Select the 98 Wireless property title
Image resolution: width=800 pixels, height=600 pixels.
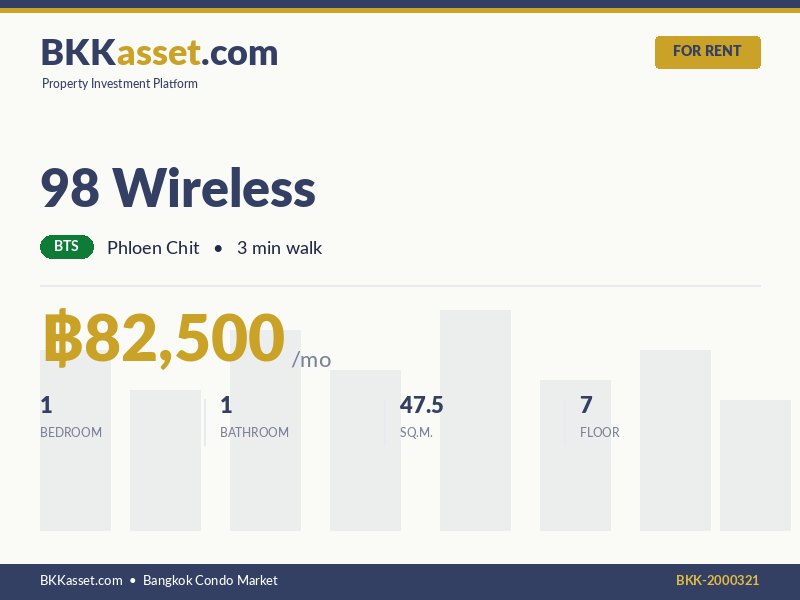point(178,188)
